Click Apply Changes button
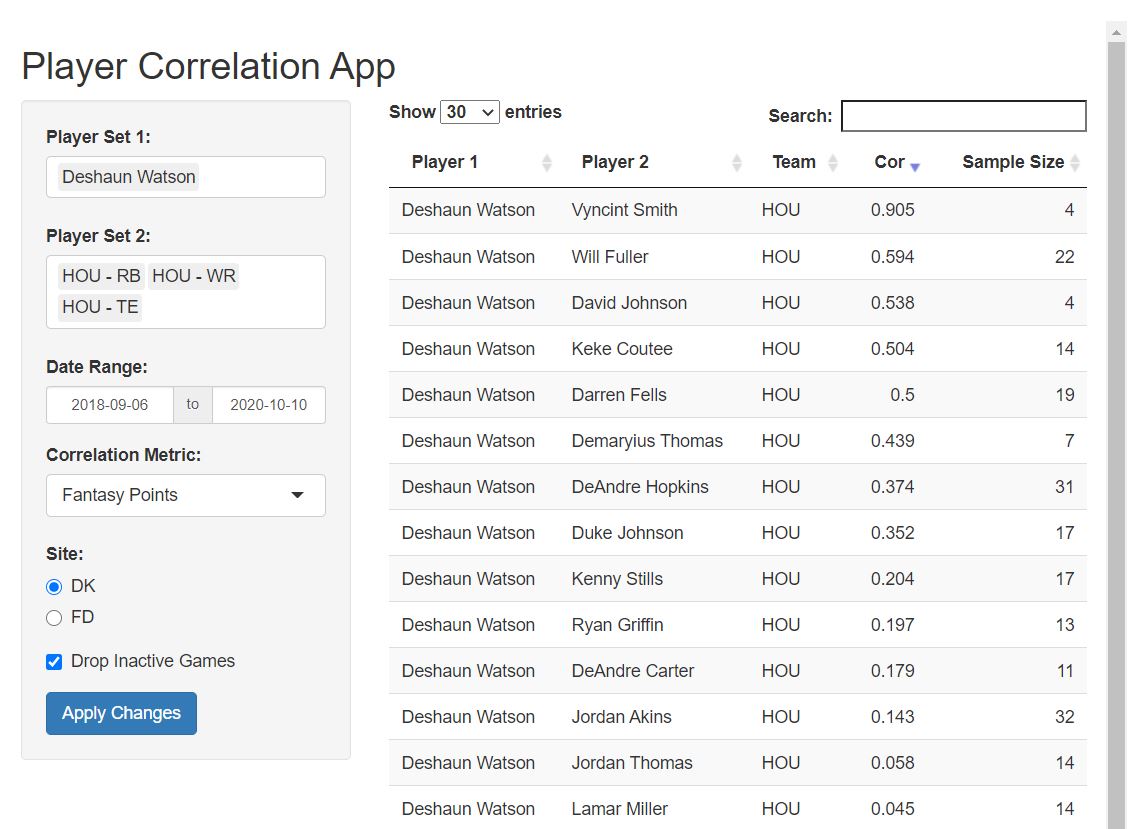The width and height of the screenshot is (1135, 829). [122, 713]
